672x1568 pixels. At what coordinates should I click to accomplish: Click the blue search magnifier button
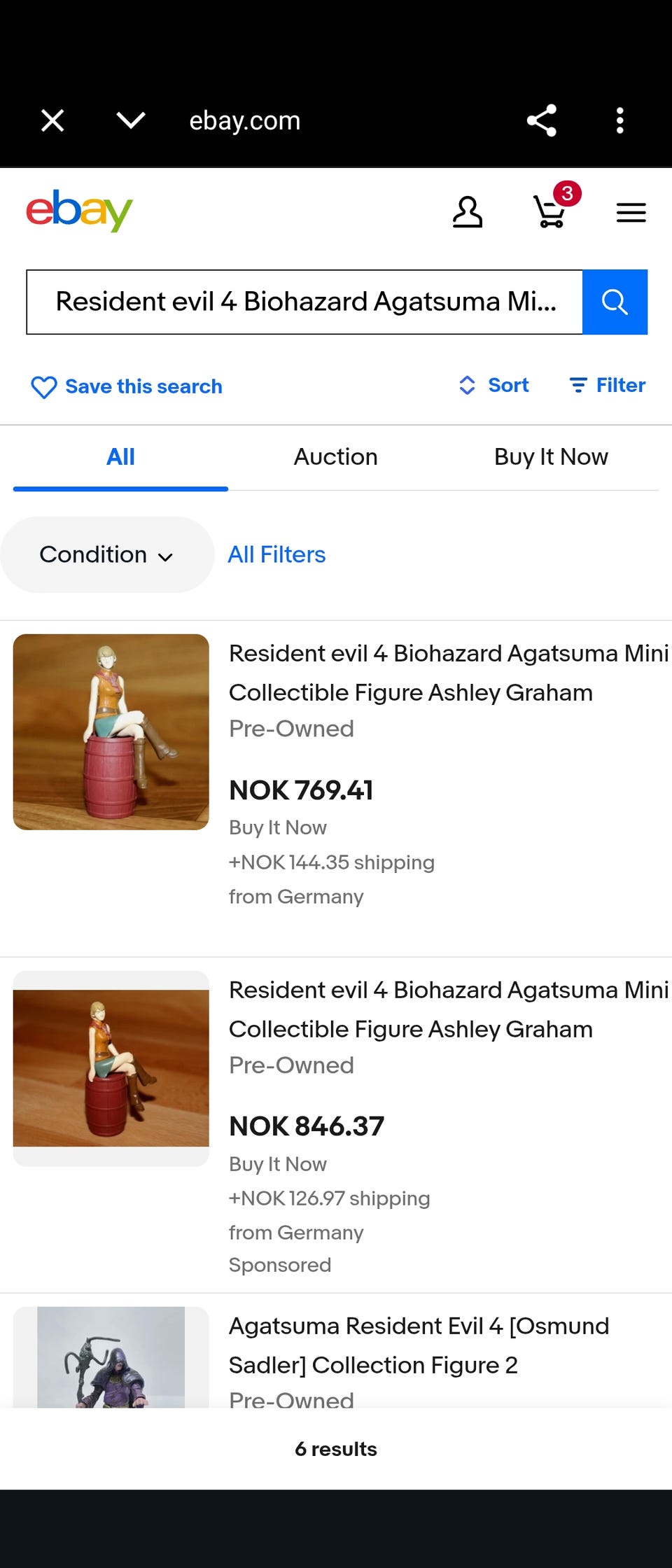[x=615, y=302]
